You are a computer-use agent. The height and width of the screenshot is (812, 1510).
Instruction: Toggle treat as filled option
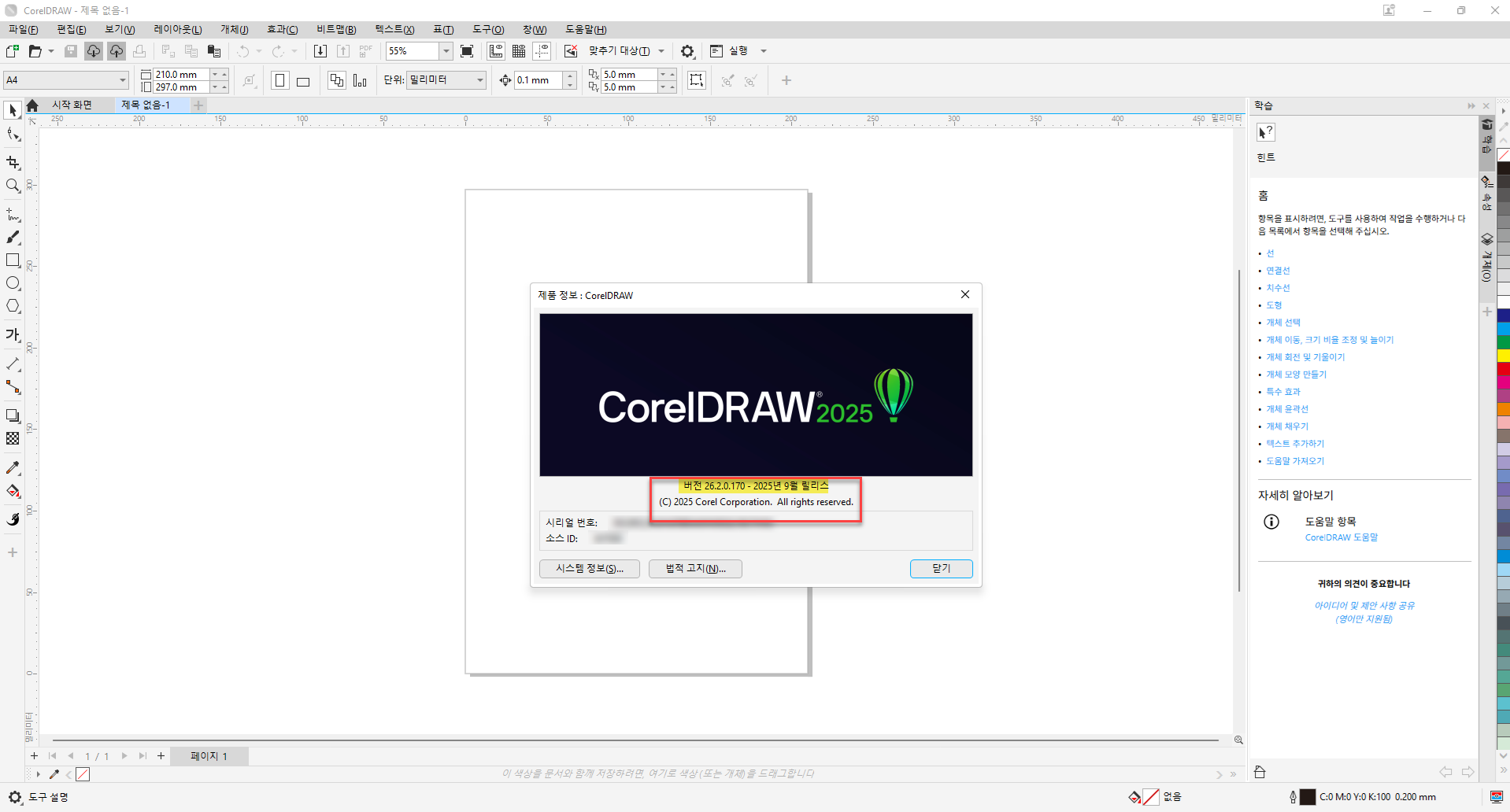697,80
